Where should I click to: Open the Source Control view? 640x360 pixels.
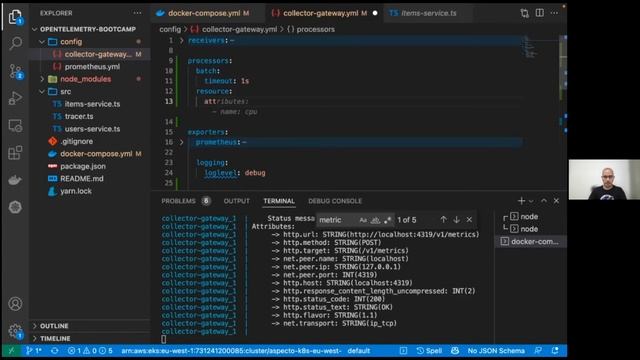click(15, 71)
